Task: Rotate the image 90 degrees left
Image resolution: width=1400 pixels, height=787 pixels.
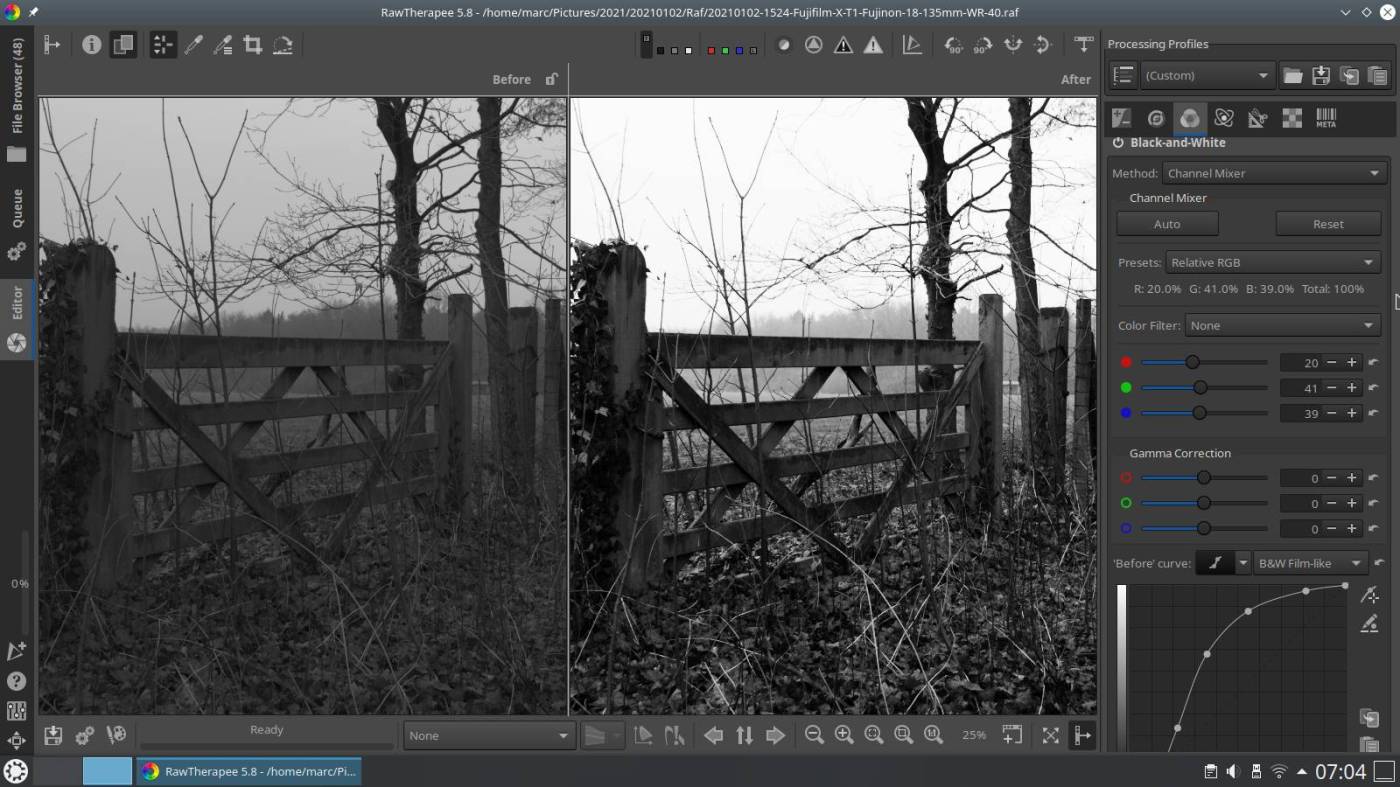Action: (x=953, y=45)
